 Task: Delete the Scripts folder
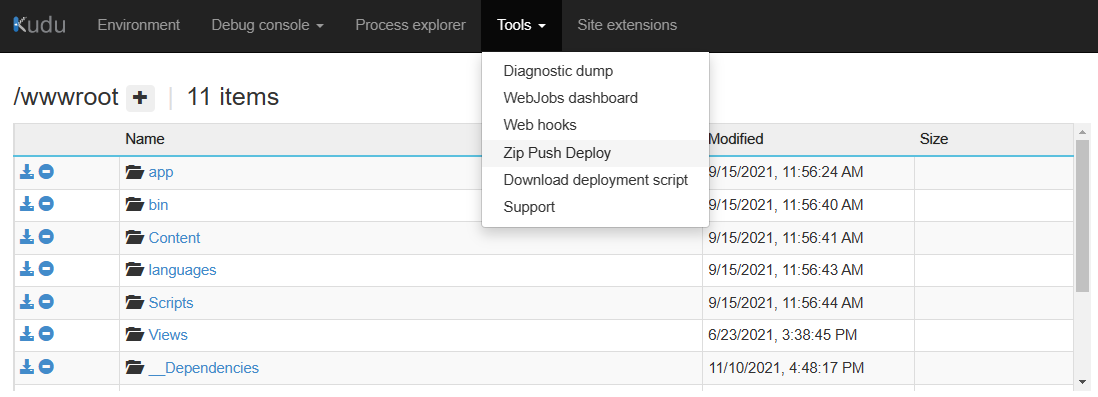pos(46,302)
